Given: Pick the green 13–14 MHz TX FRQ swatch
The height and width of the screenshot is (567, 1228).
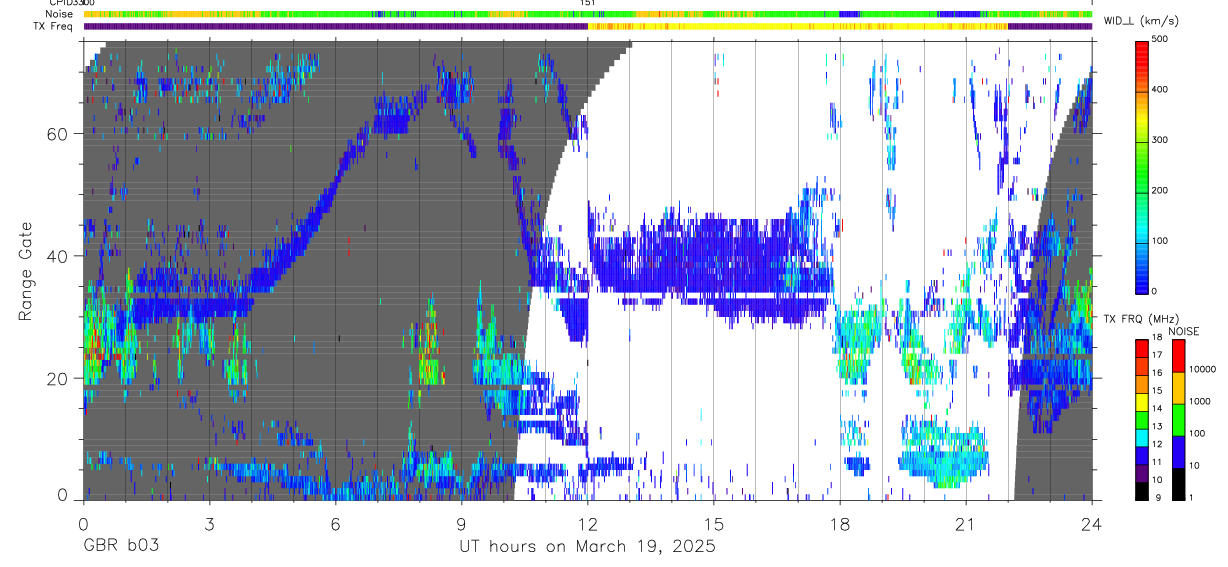Looking at the screenshot, I should point(1141,419).
